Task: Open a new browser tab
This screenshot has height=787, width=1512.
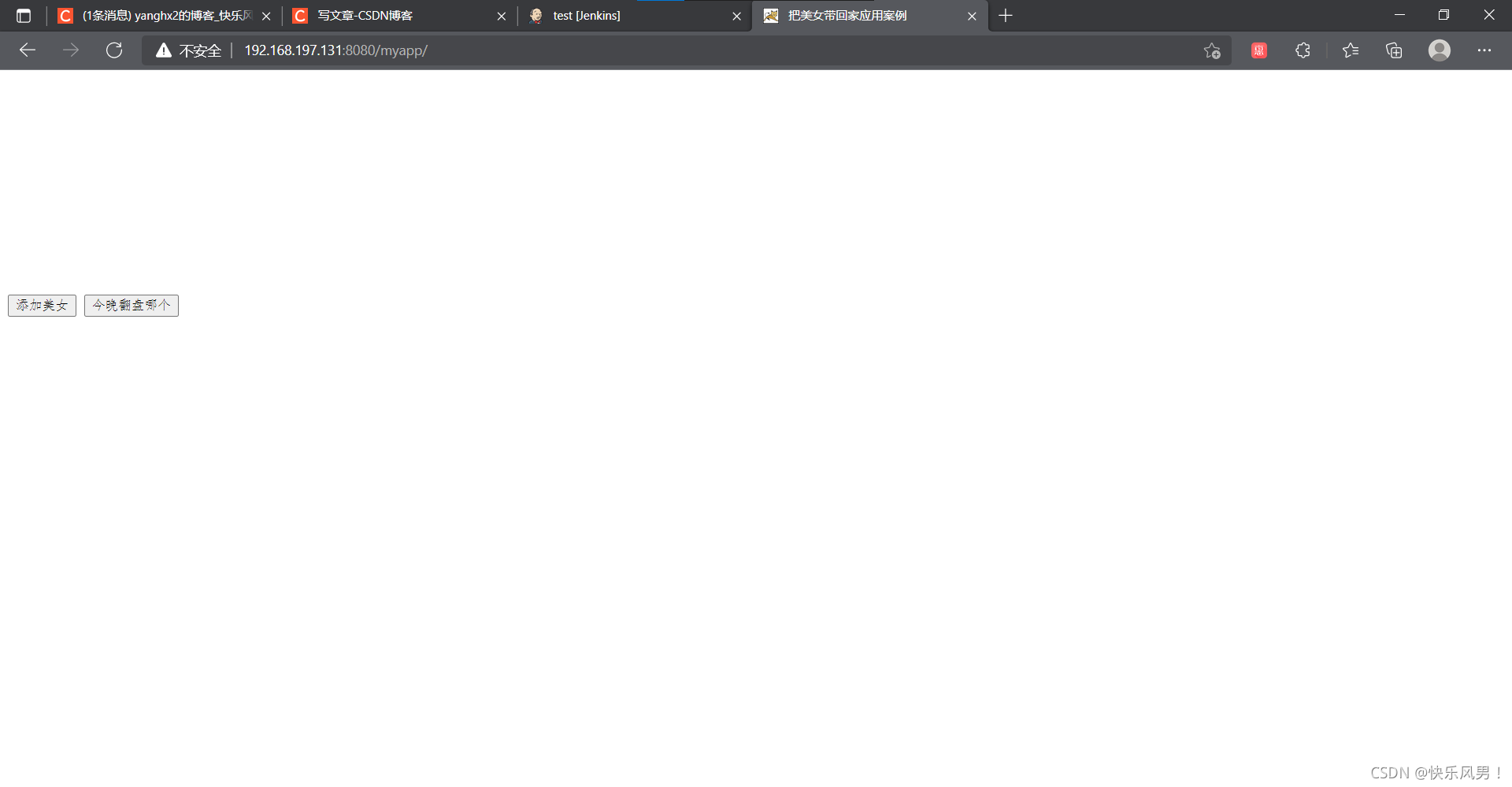Action: coord(1006,16)
